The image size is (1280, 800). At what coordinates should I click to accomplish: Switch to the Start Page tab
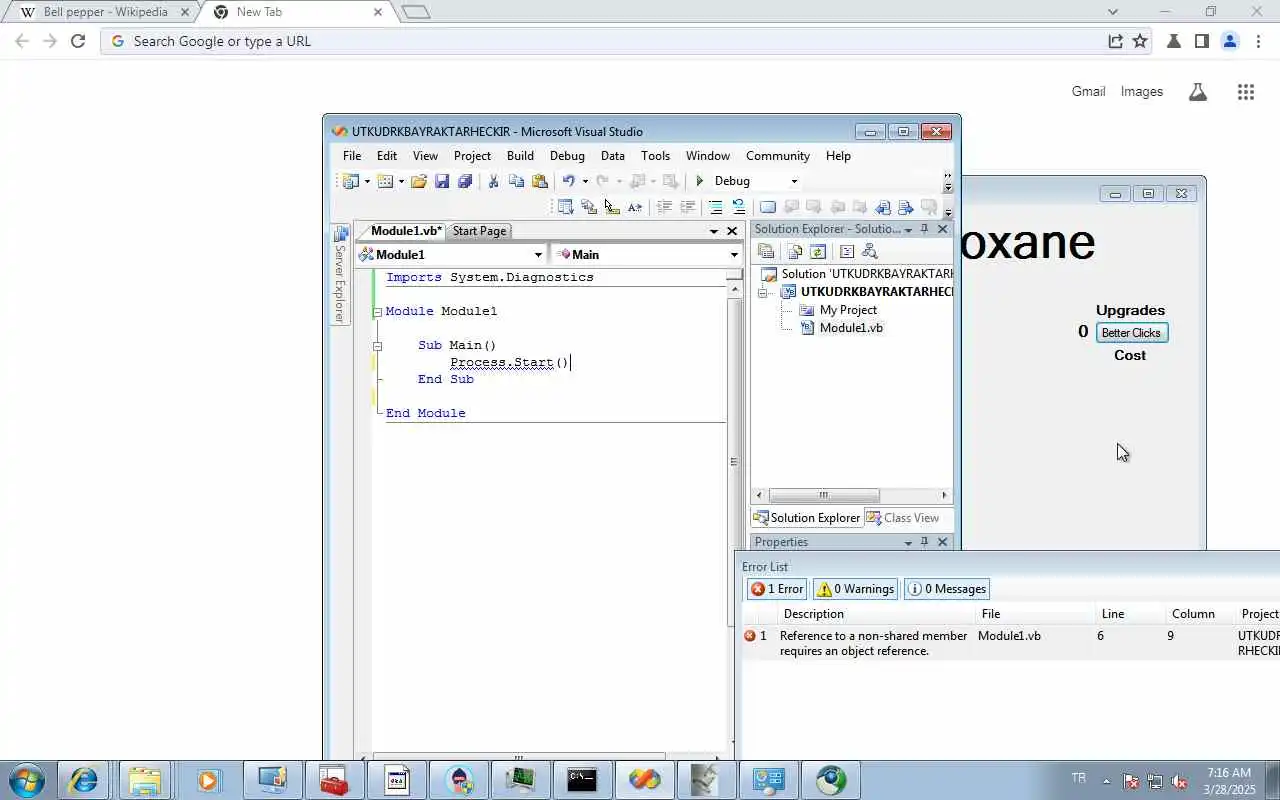(x=479, y=231)
